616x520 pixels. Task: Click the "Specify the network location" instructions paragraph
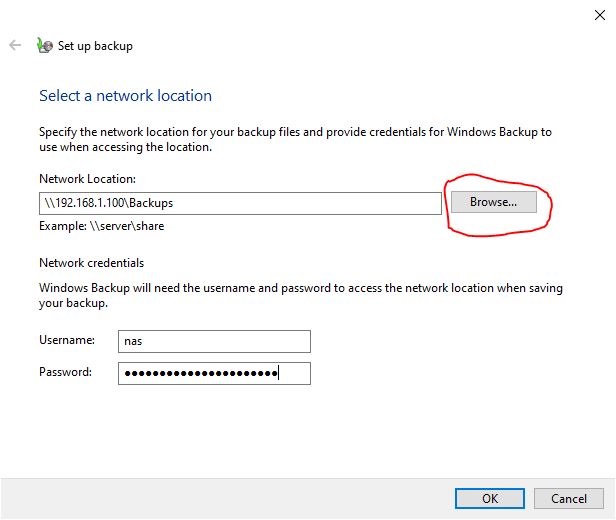click(295, 139)
